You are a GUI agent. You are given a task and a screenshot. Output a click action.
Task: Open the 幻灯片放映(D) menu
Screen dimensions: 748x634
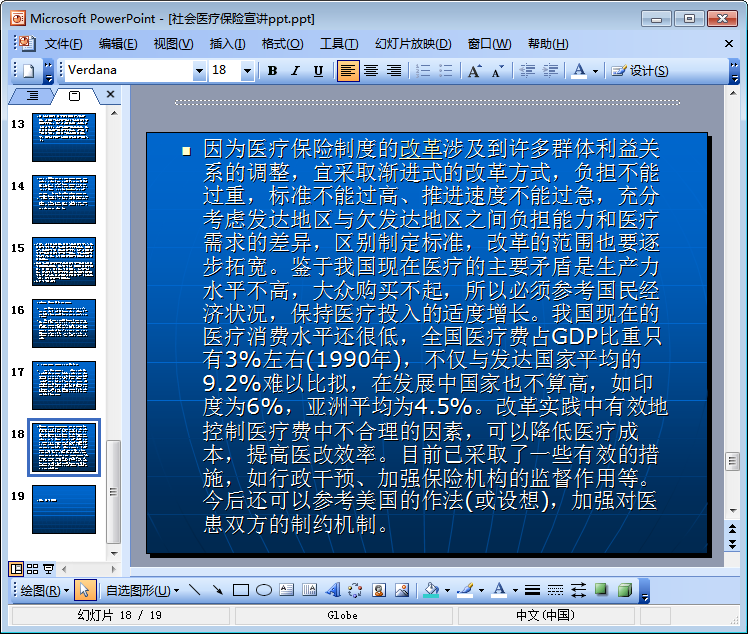tap(413, 44)
